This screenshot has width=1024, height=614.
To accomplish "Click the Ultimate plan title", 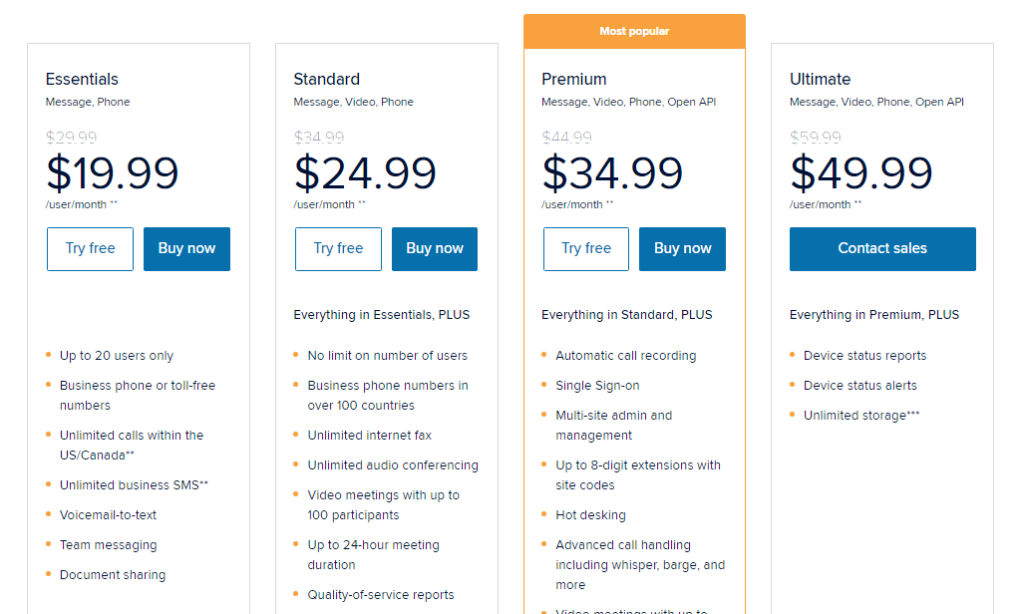I will click(x=820, y=79).
